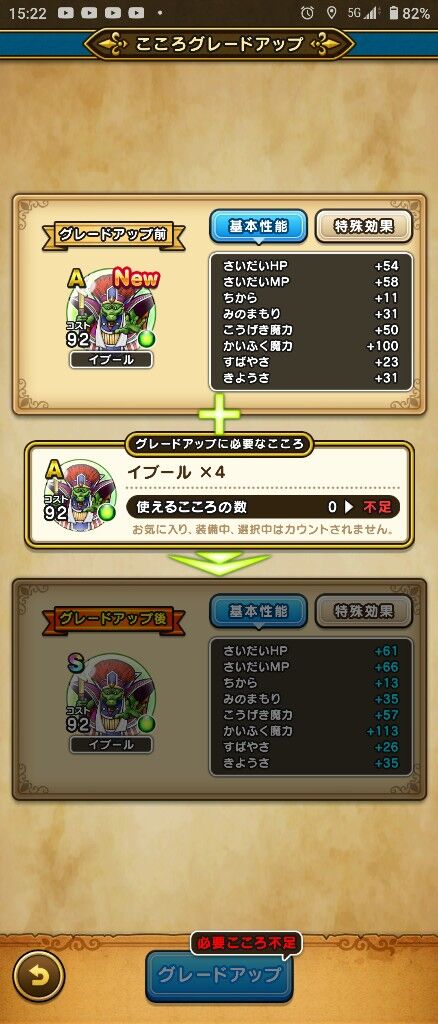Tap the グレードアップ button
Screen dimensions: 438x1024
219,976
